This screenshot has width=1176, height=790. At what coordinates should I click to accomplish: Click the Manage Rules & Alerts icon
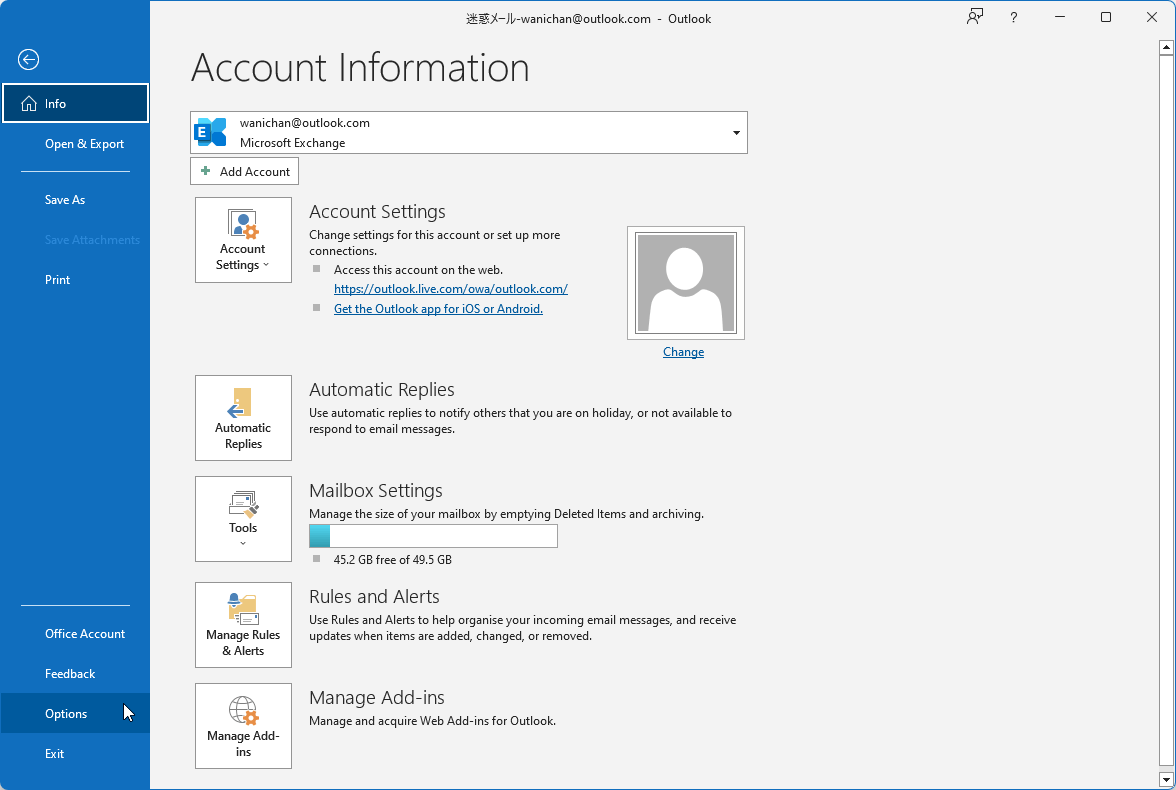pyautogui.click(x=243, y=610)
